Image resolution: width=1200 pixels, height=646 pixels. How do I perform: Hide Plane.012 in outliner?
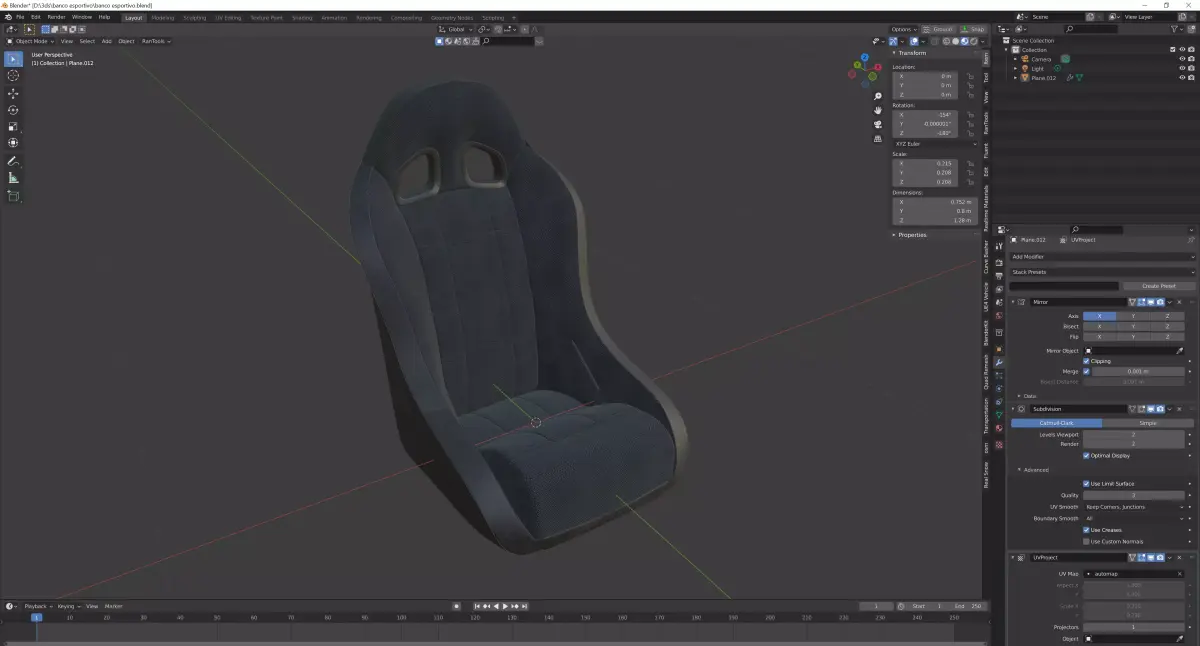pyautogui.click(x=1181, y=77)
